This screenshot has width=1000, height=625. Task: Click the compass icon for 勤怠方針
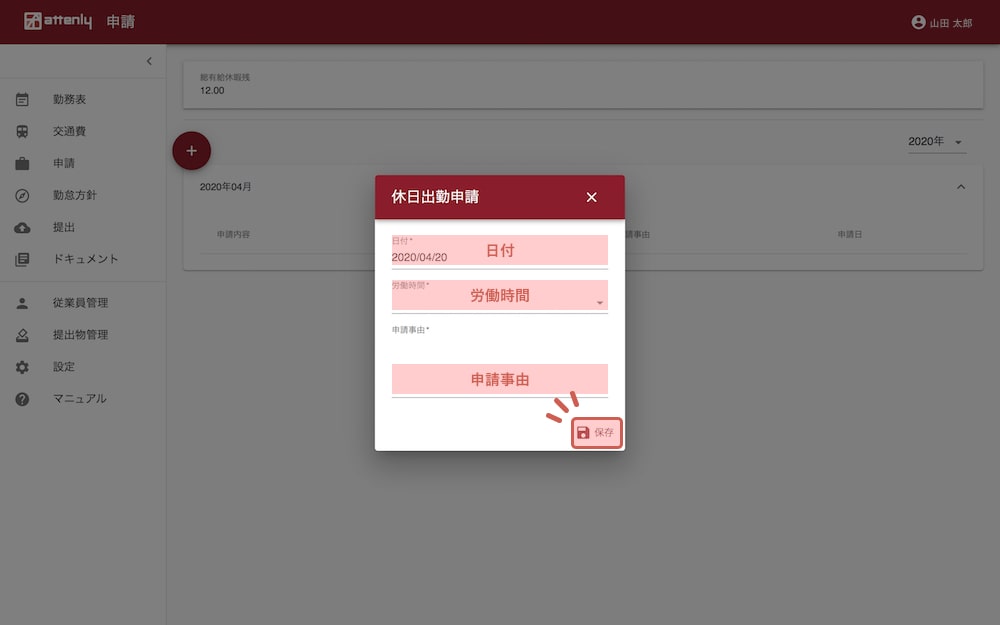22,196
